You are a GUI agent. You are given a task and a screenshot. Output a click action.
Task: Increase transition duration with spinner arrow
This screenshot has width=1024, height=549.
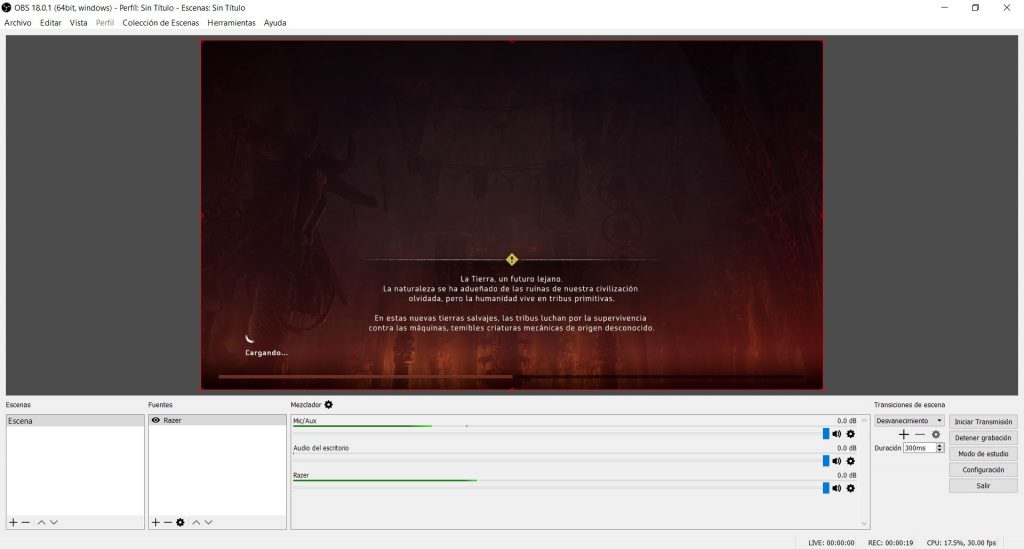click(942, 446)
